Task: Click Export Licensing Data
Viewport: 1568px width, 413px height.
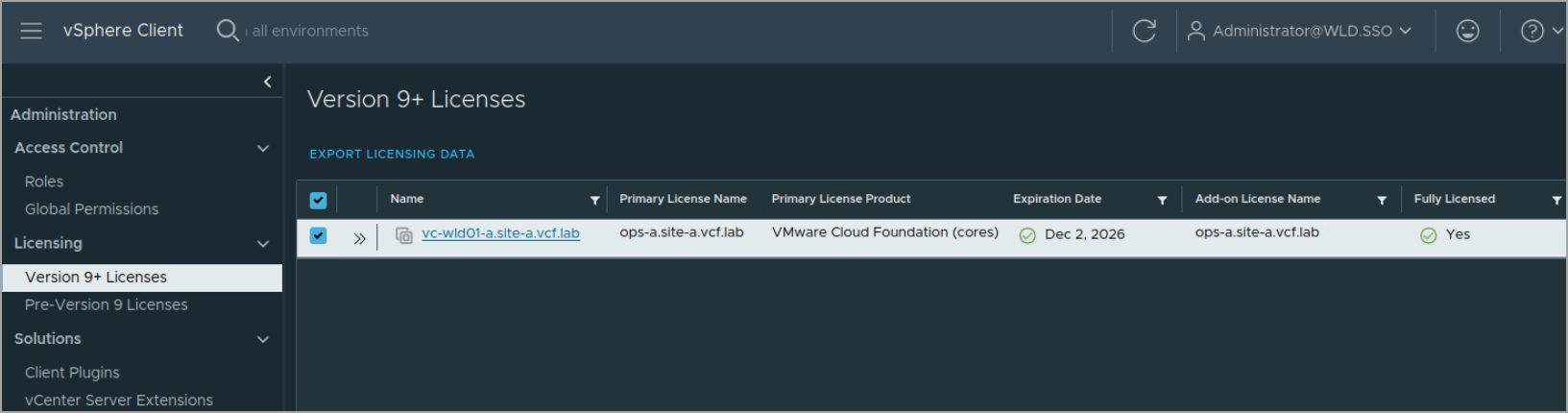Action: coord(392,154)
